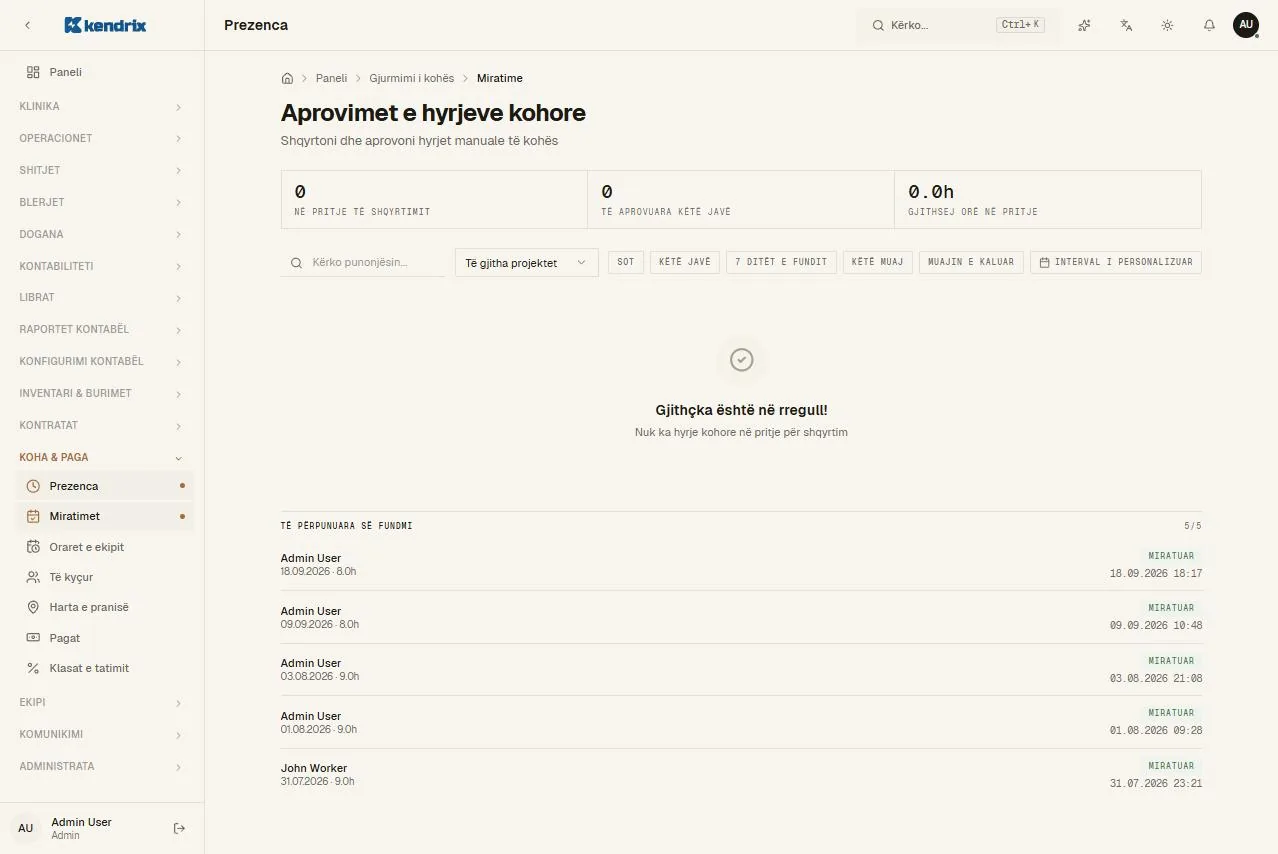
Task: Click the sparkle AI assistant icon
Action: pos(1084,25)
